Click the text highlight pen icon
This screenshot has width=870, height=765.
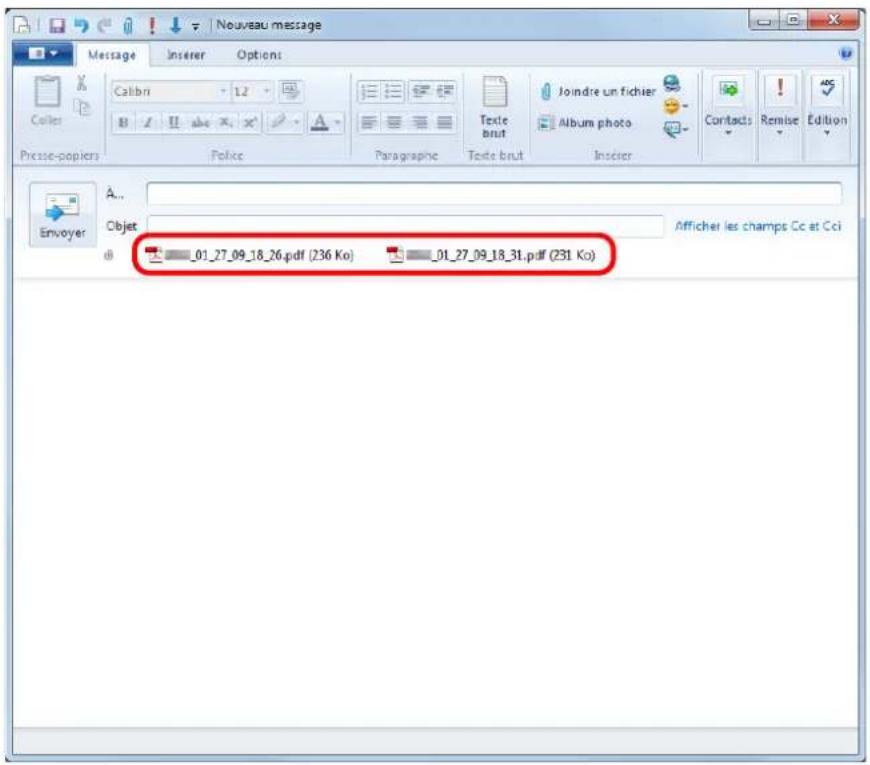(x=278, y=122)
